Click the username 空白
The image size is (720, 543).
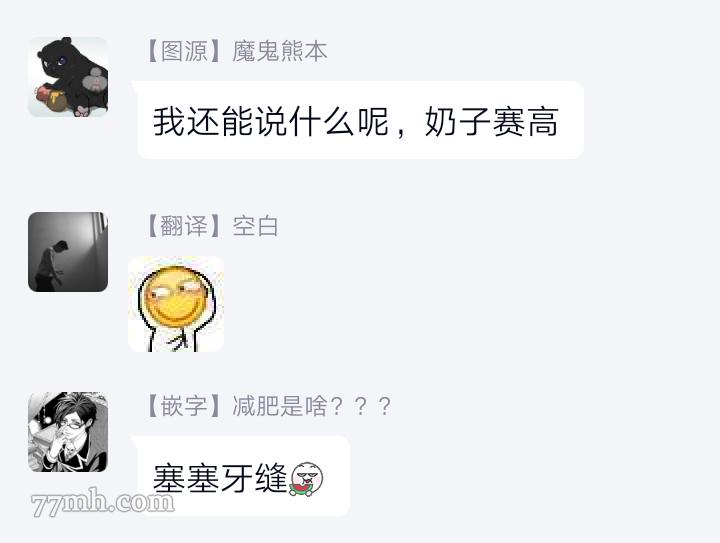point(255,226)
